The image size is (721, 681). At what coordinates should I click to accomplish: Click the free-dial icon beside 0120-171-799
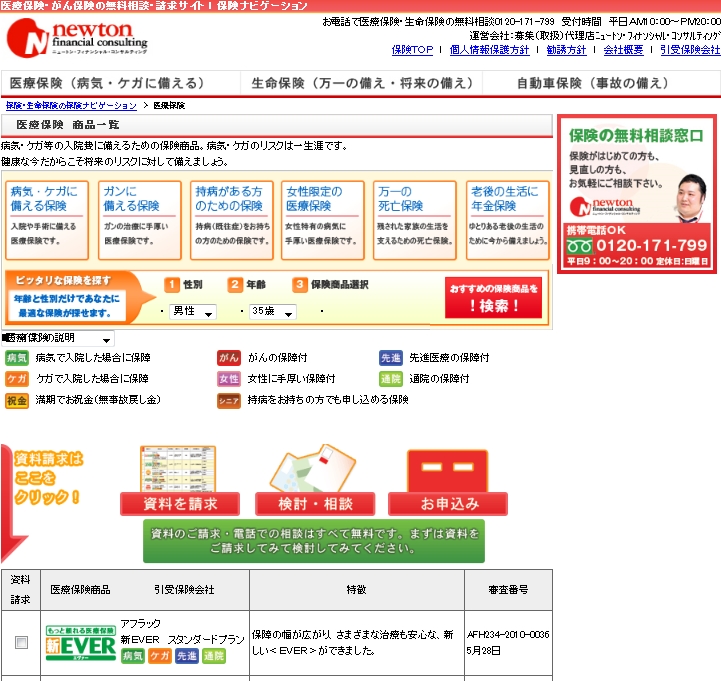[579, 246]
